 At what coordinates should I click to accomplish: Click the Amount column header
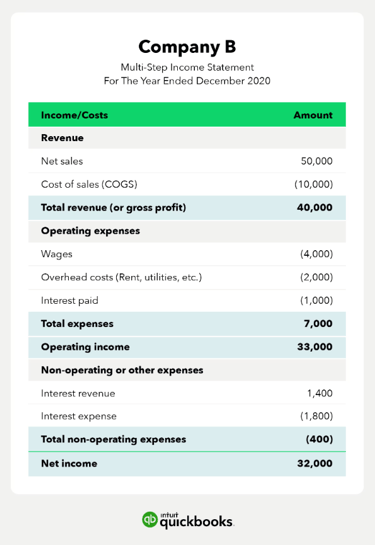point(313,115)
